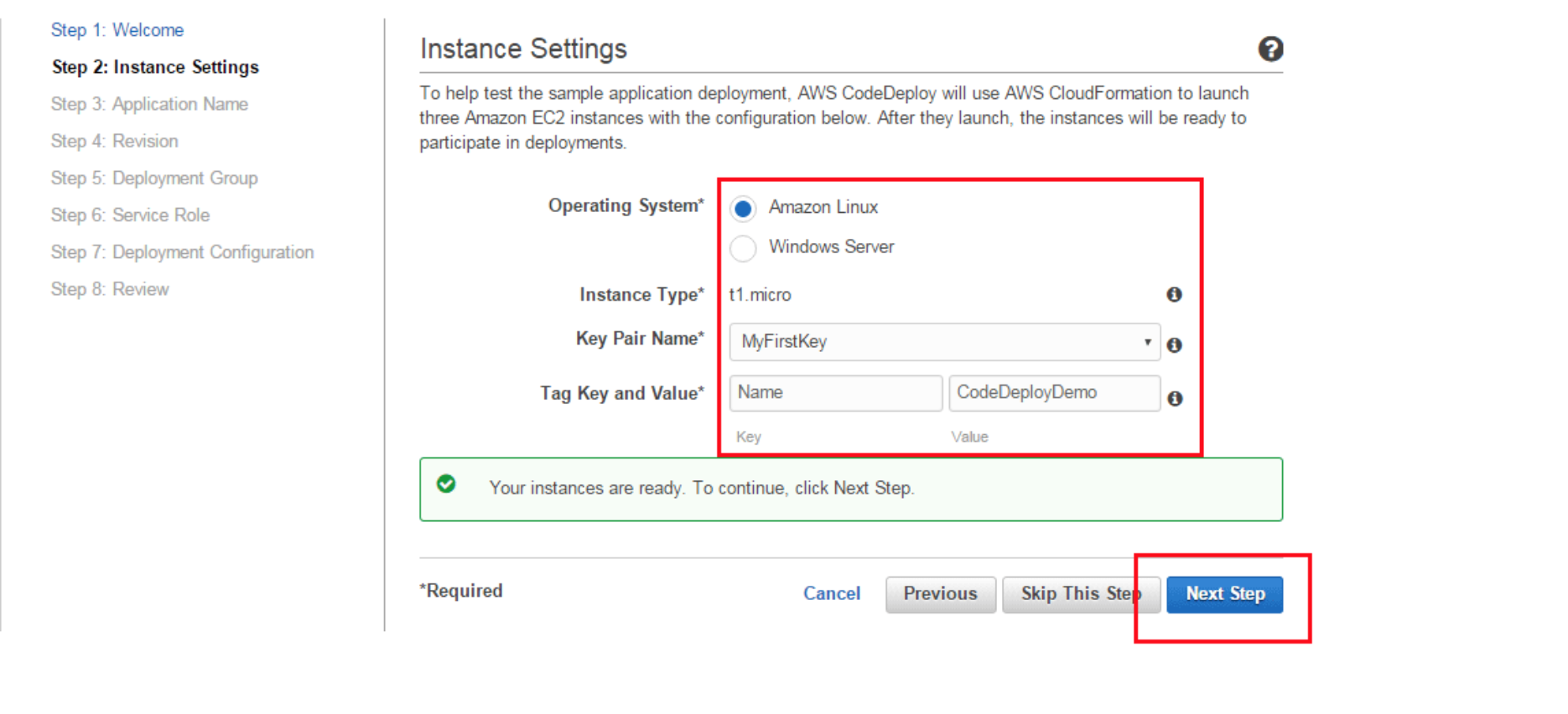The width and height of the screenshot is (1568, 714).
Task: Select the Windows Server radio button
Action: pos(743,248)
